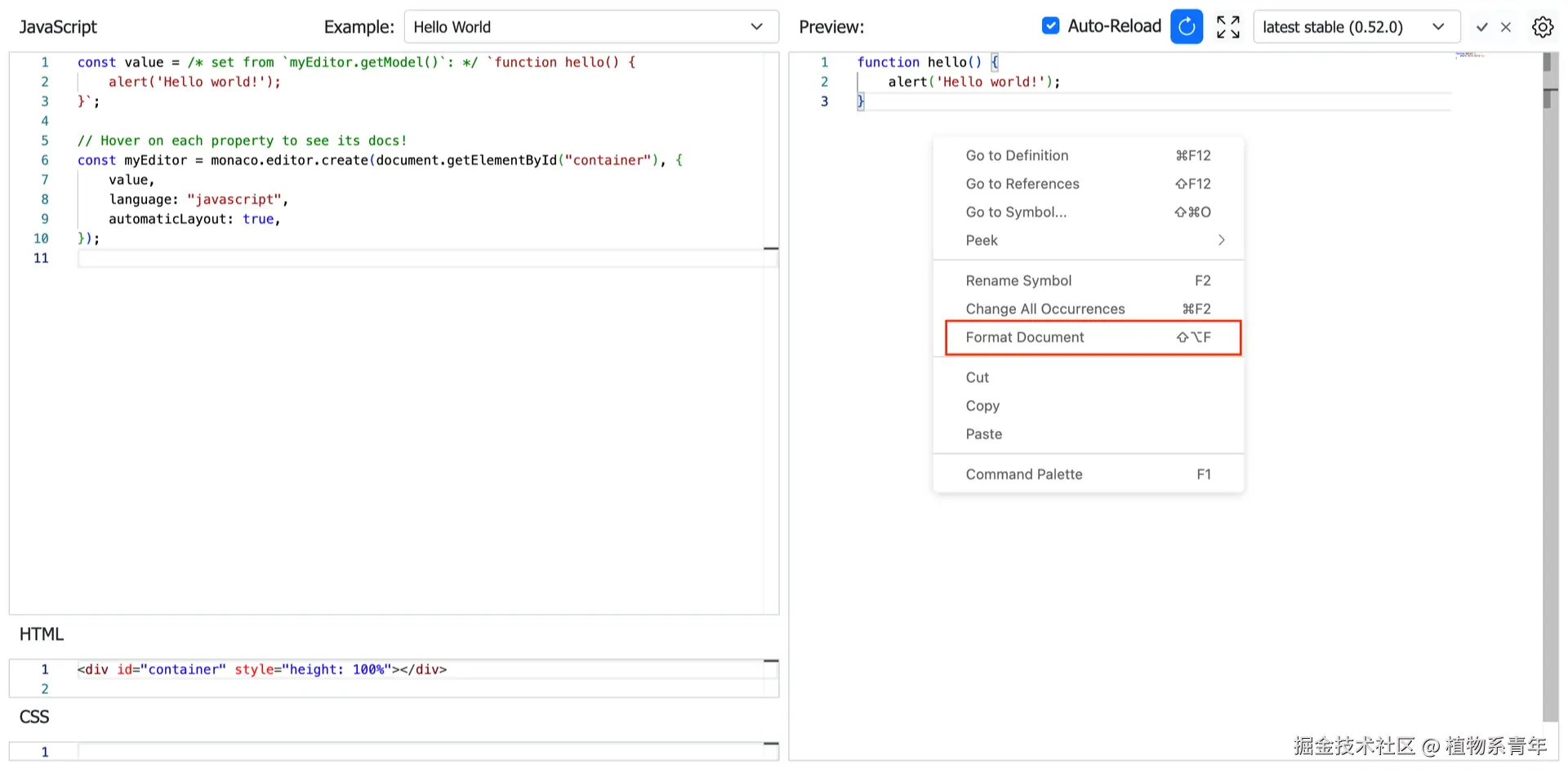Screen dimensions: 1568x778
Task: Open the Hello World example dropdown
Action: pos(590,27)
